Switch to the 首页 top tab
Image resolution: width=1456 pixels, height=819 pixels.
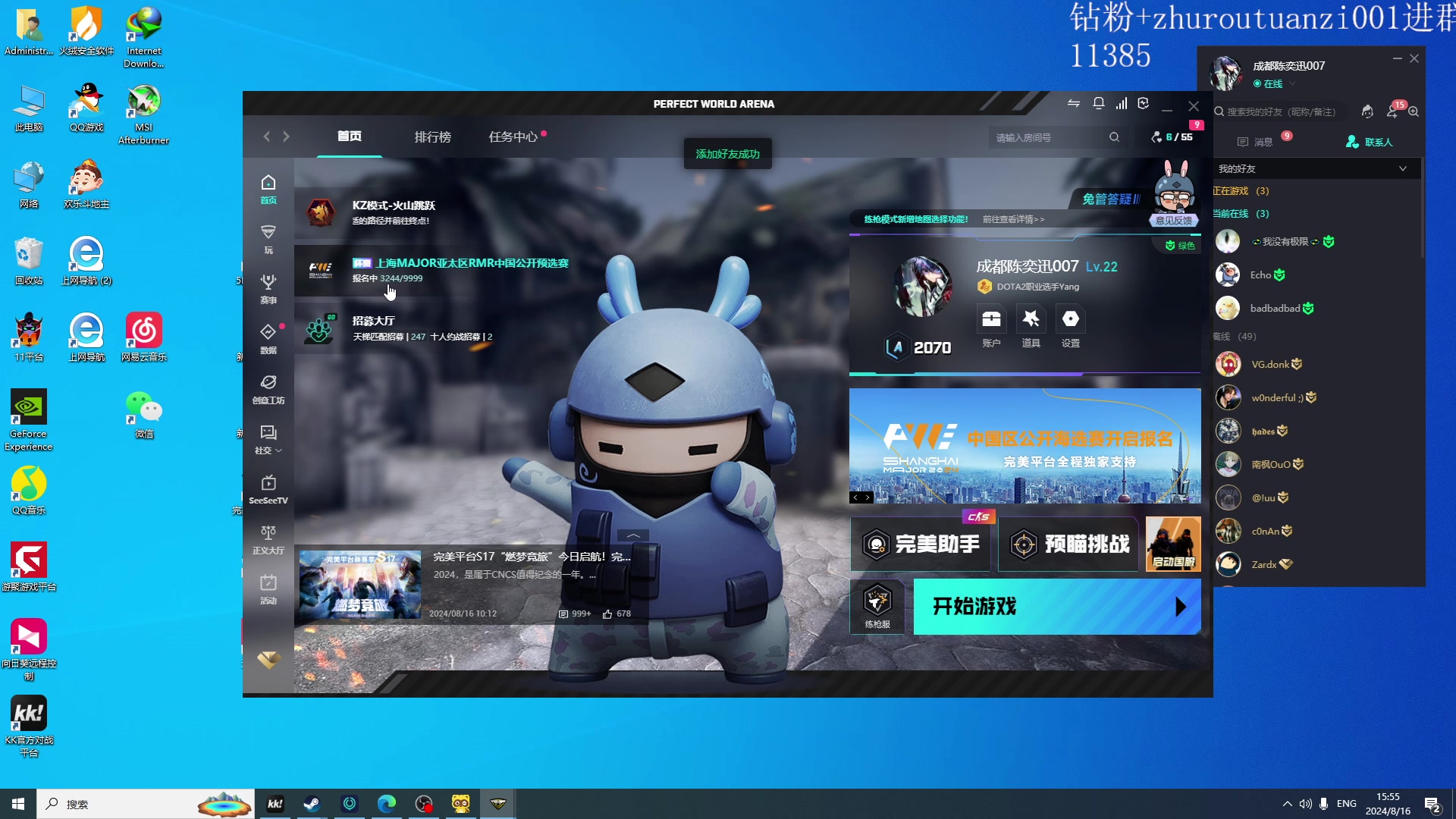[x=350, y=136]
